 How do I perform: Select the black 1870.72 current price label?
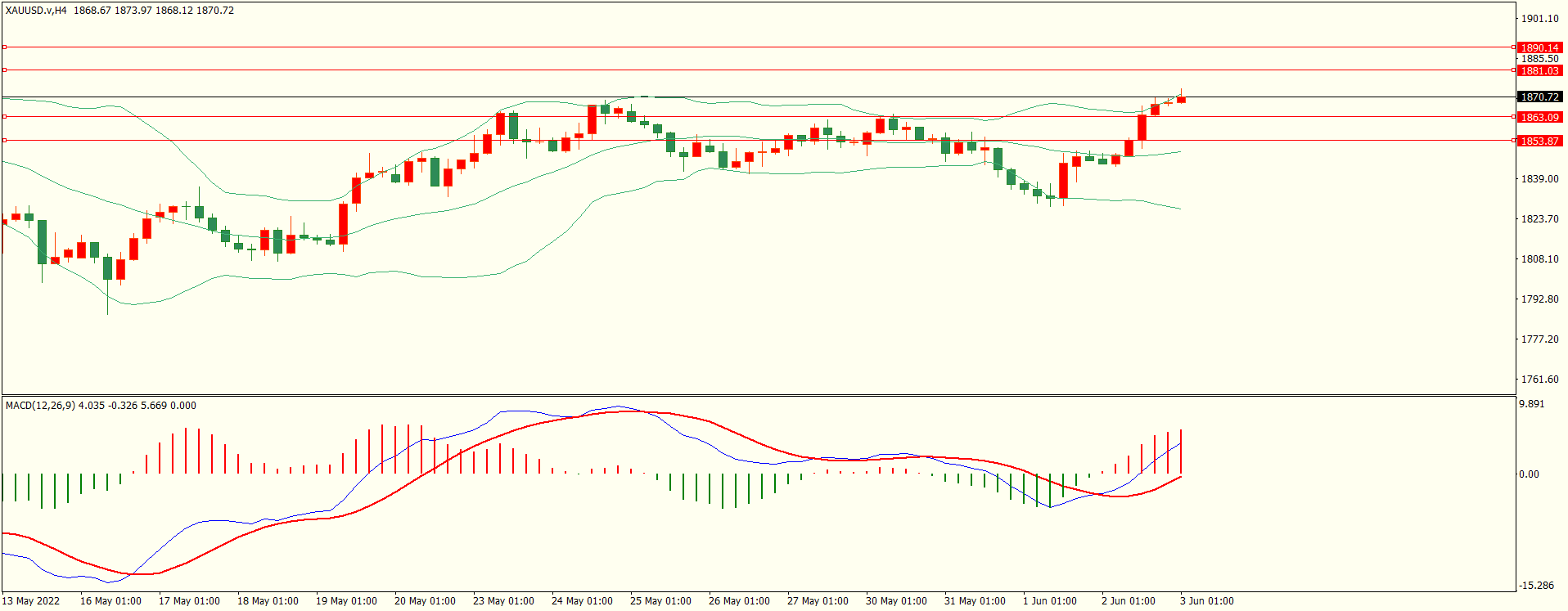pos(1539,97)
